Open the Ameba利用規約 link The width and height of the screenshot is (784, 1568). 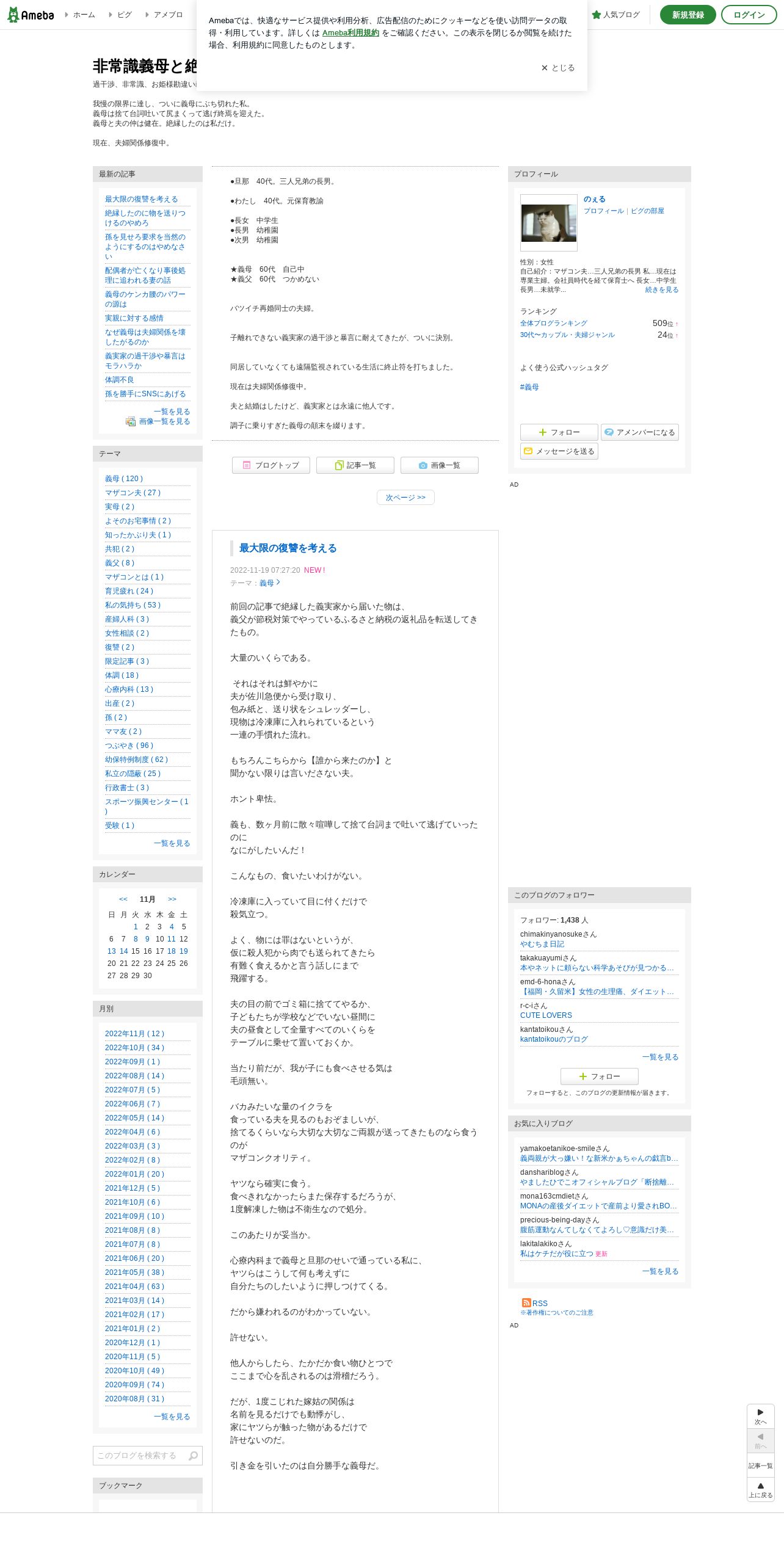350,33
